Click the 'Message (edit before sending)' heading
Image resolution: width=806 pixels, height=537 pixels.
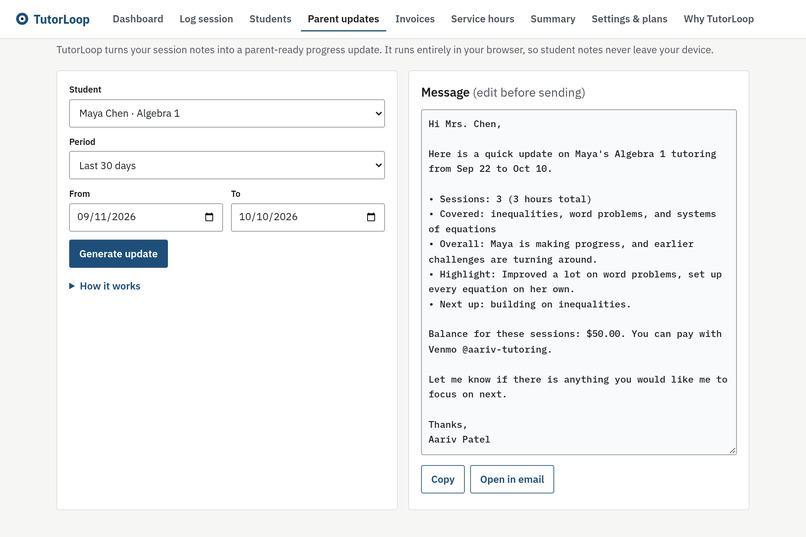tap(503, 92)
